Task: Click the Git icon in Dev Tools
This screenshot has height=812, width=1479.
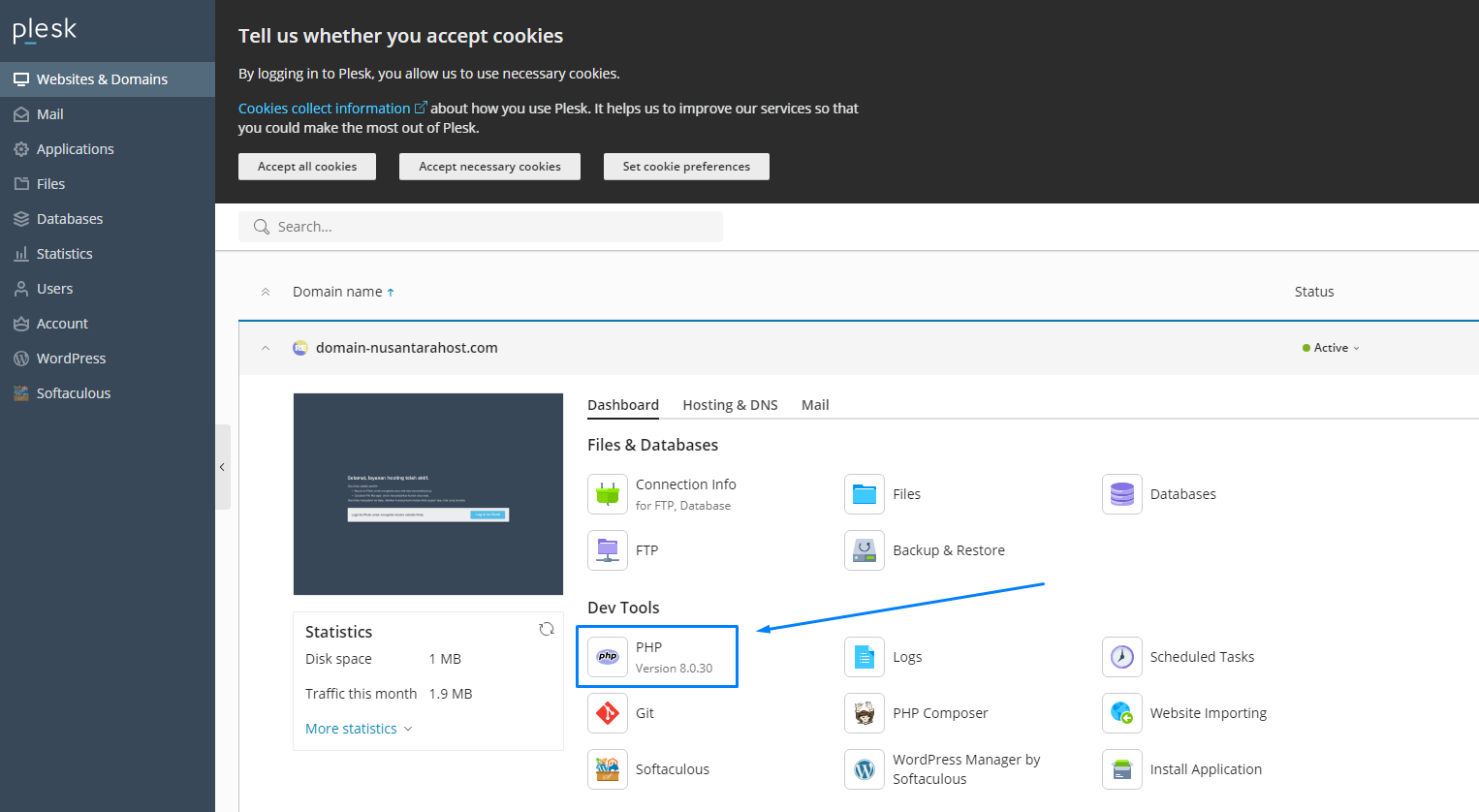Action: tap(608, 713)
